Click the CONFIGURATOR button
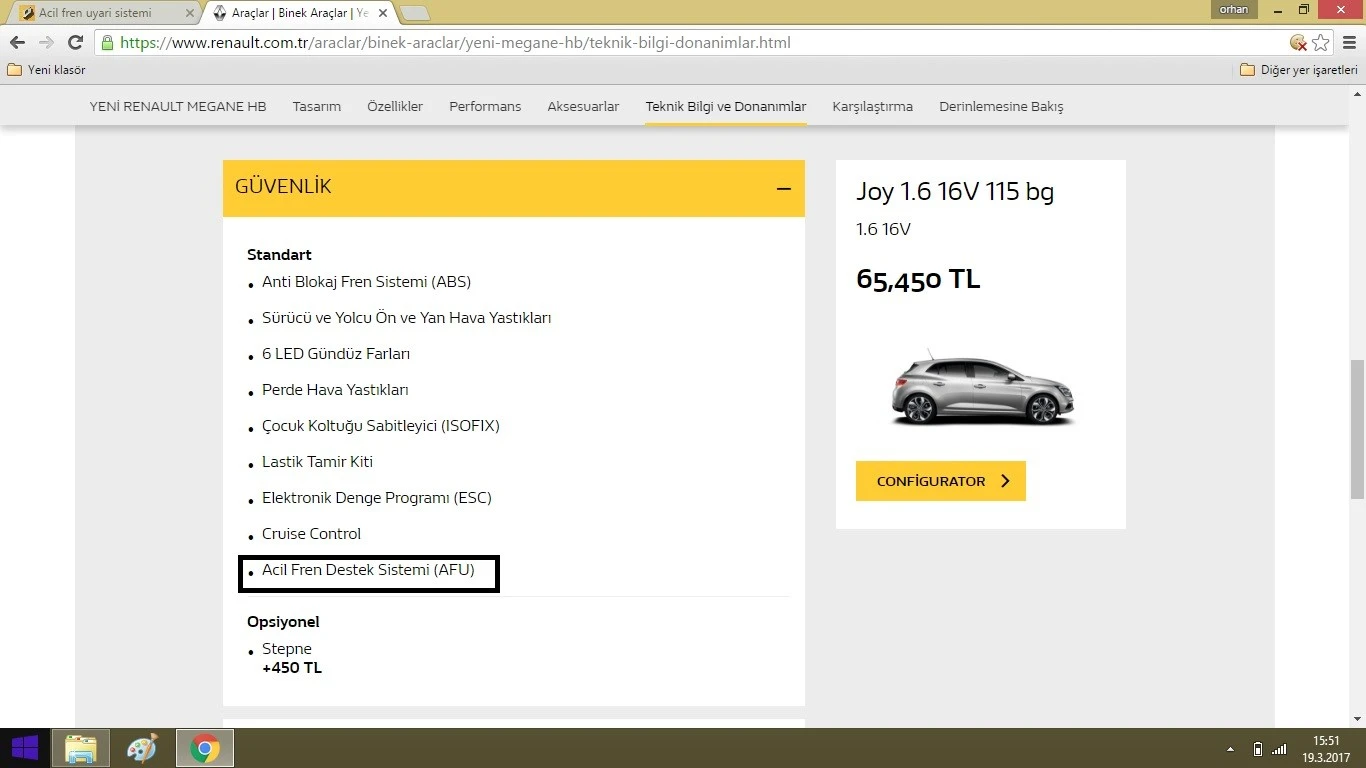The width and height of the screenshot is (1366, 768). point(941,481)
